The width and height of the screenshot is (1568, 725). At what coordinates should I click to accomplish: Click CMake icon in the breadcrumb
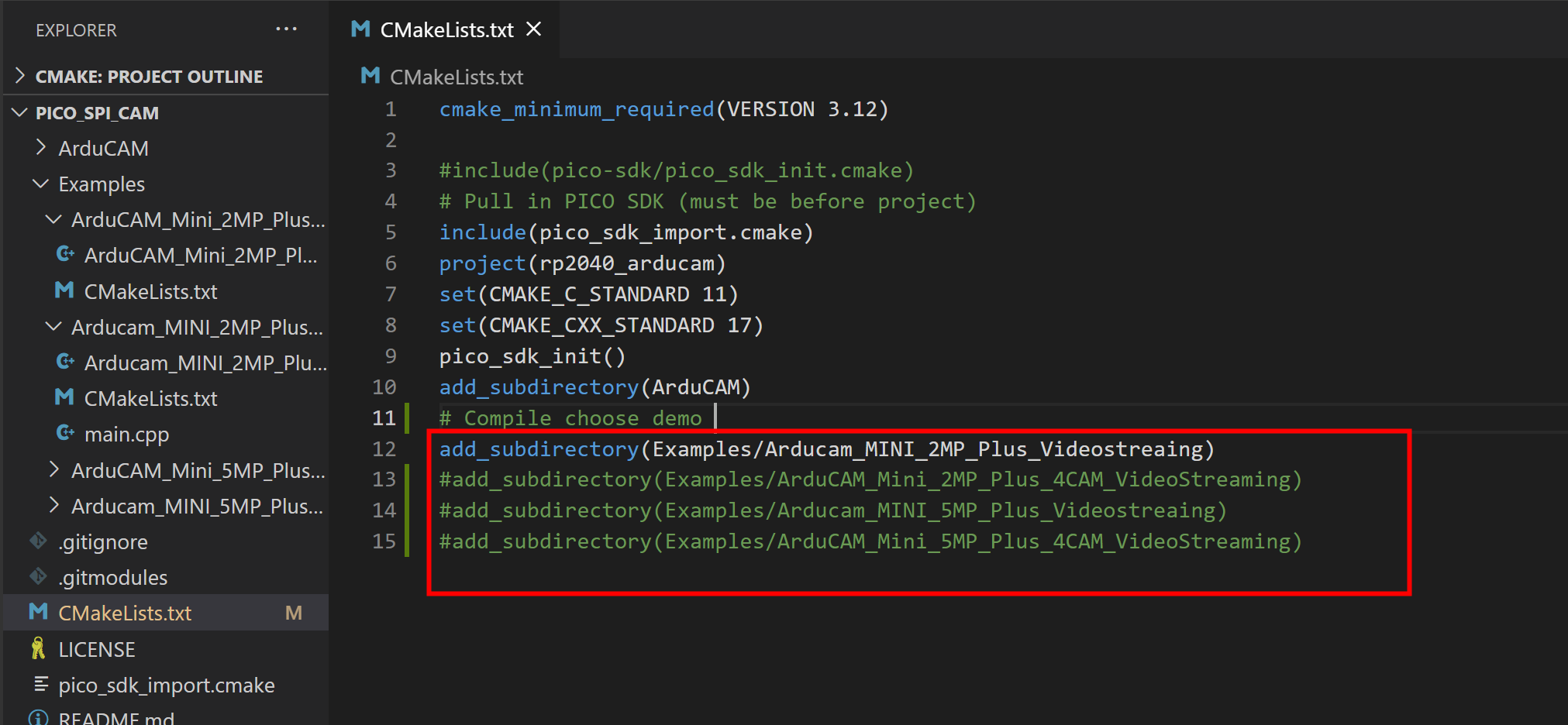370,76
